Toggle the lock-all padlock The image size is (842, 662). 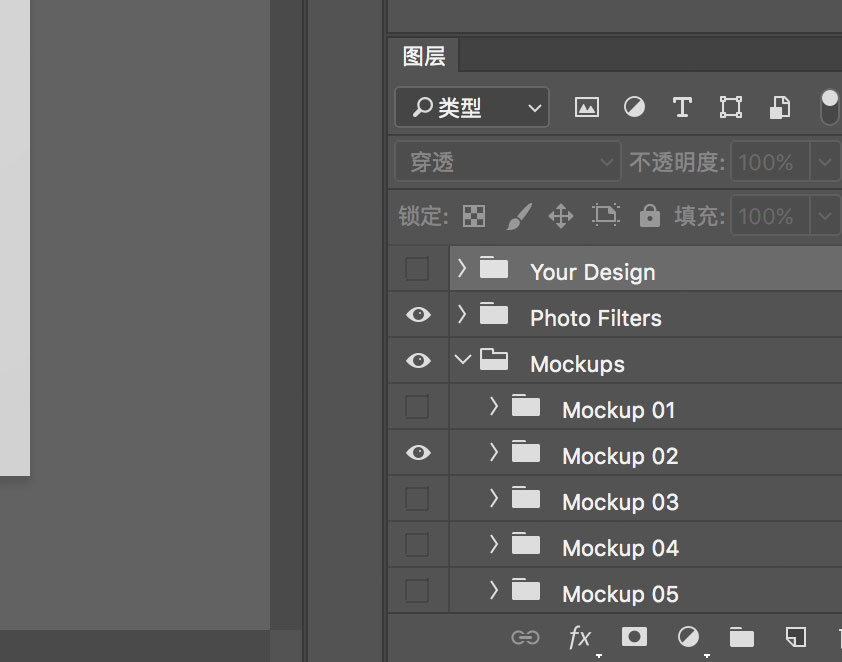tap(649, 215)
